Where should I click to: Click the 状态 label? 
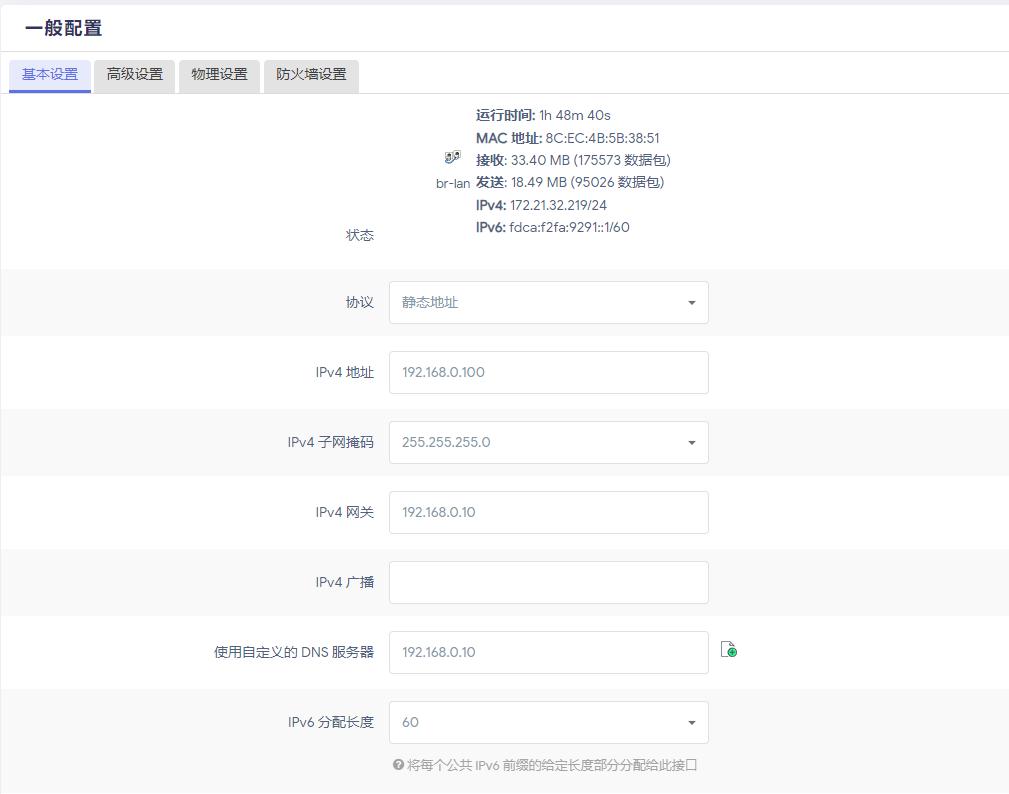[360, 235]
